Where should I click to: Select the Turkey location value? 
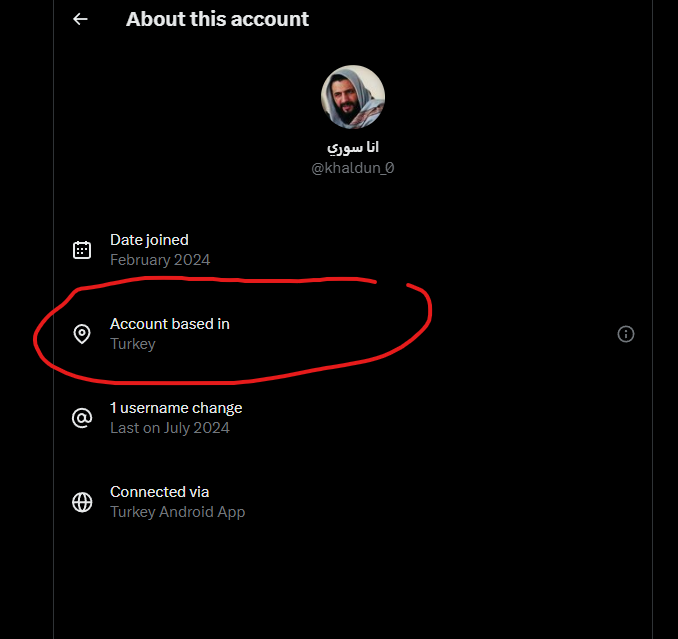coord(133,344)
